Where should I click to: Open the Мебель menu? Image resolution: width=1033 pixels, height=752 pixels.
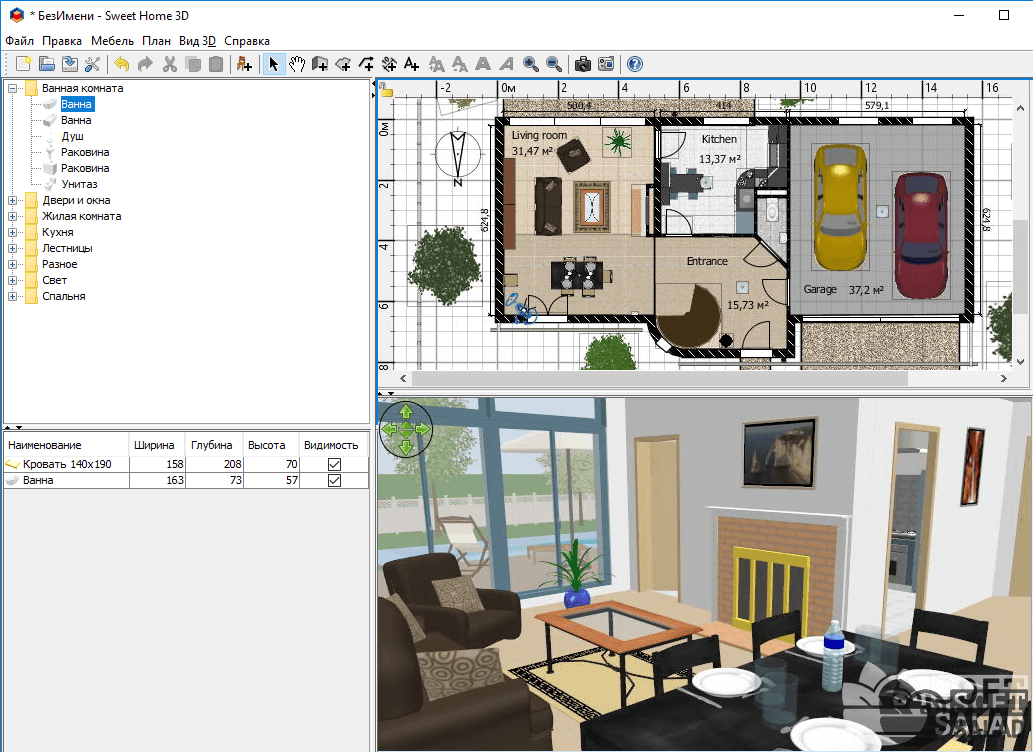[111, 41]
